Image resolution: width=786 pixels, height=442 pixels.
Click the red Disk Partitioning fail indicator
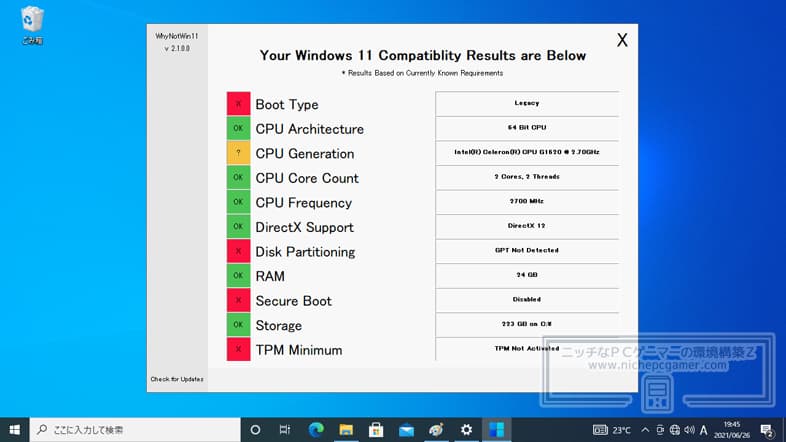238,251
